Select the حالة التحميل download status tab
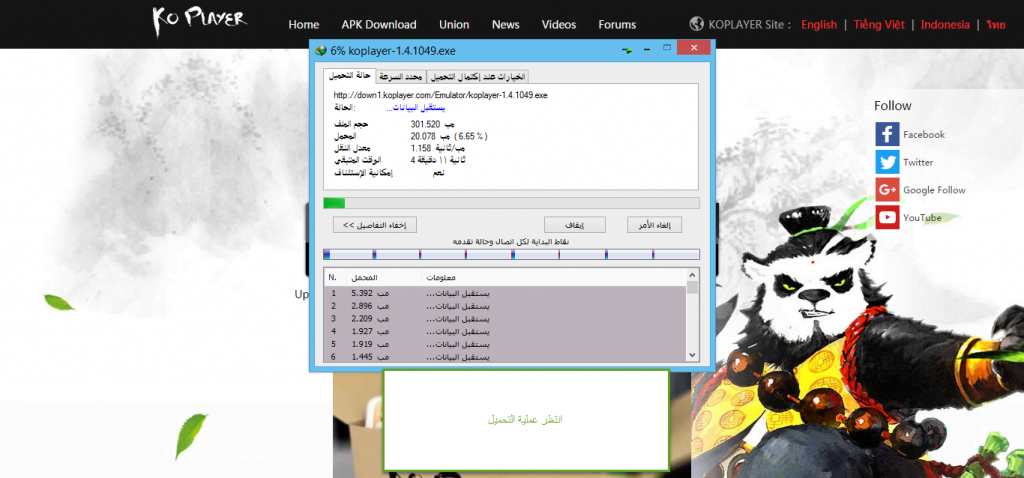Image resolution: width=1024 pixels, height=478 pixels. (349, 76)
